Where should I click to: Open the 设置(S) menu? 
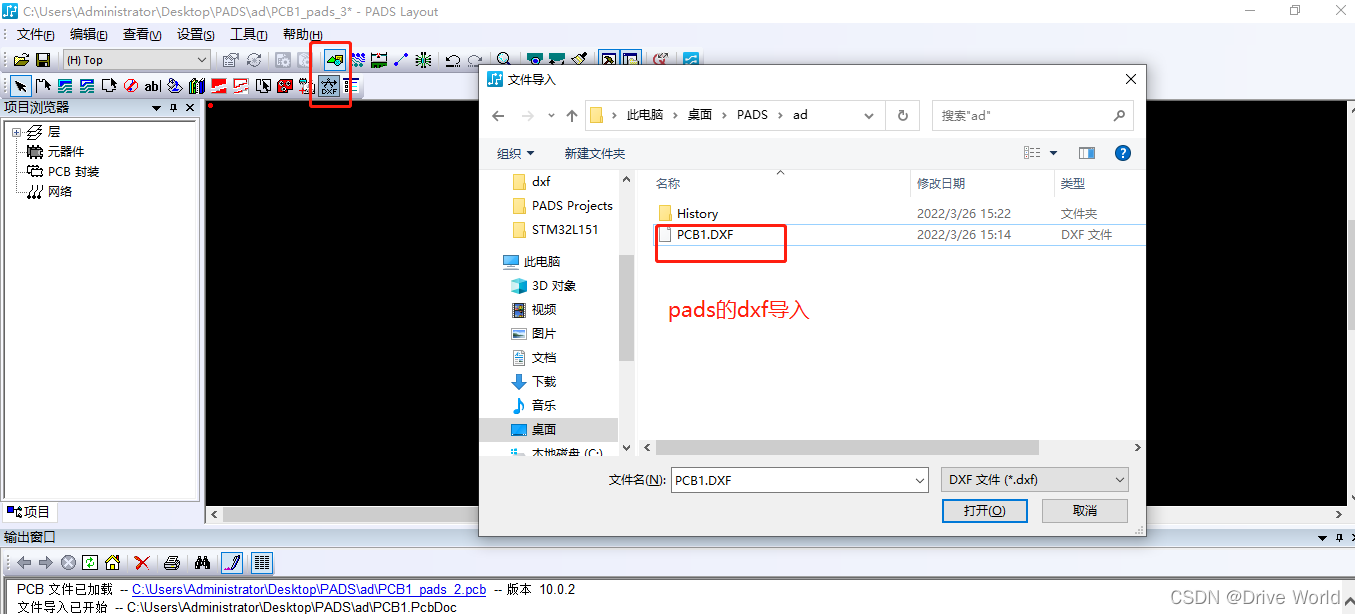tap(196, 34)
